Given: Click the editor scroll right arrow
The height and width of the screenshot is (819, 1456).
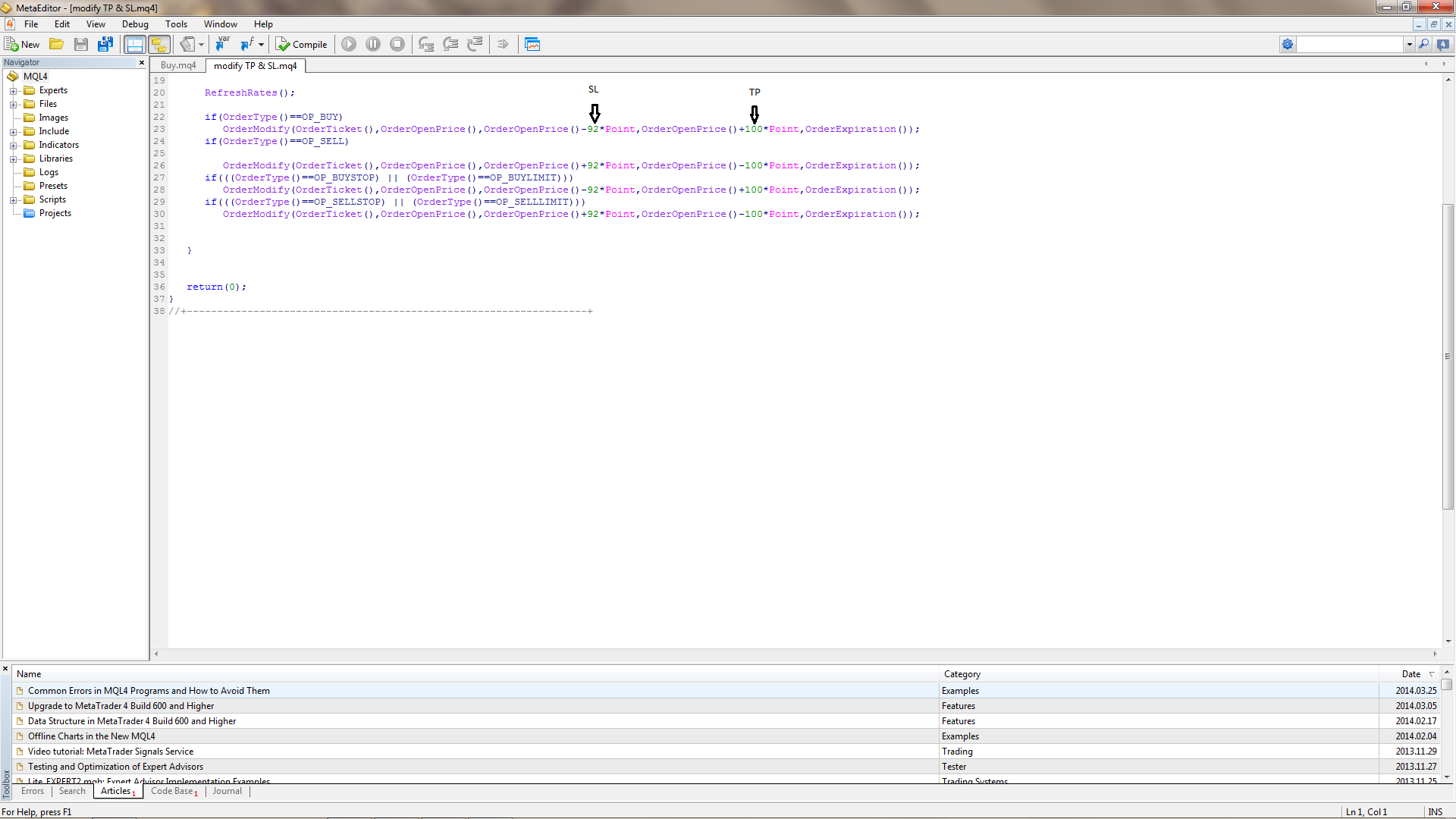Looking at the screenshot, I should [x=1435, y=654].
